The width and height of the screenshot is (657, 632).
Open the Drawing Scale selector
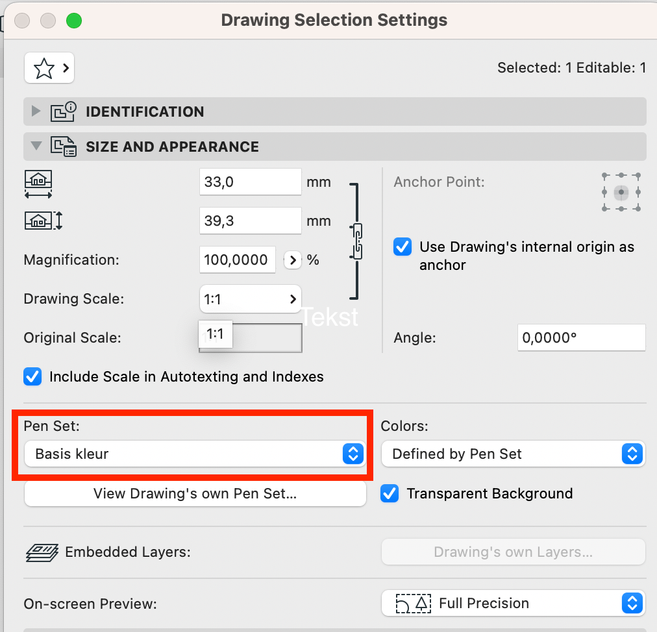point(251,298)
